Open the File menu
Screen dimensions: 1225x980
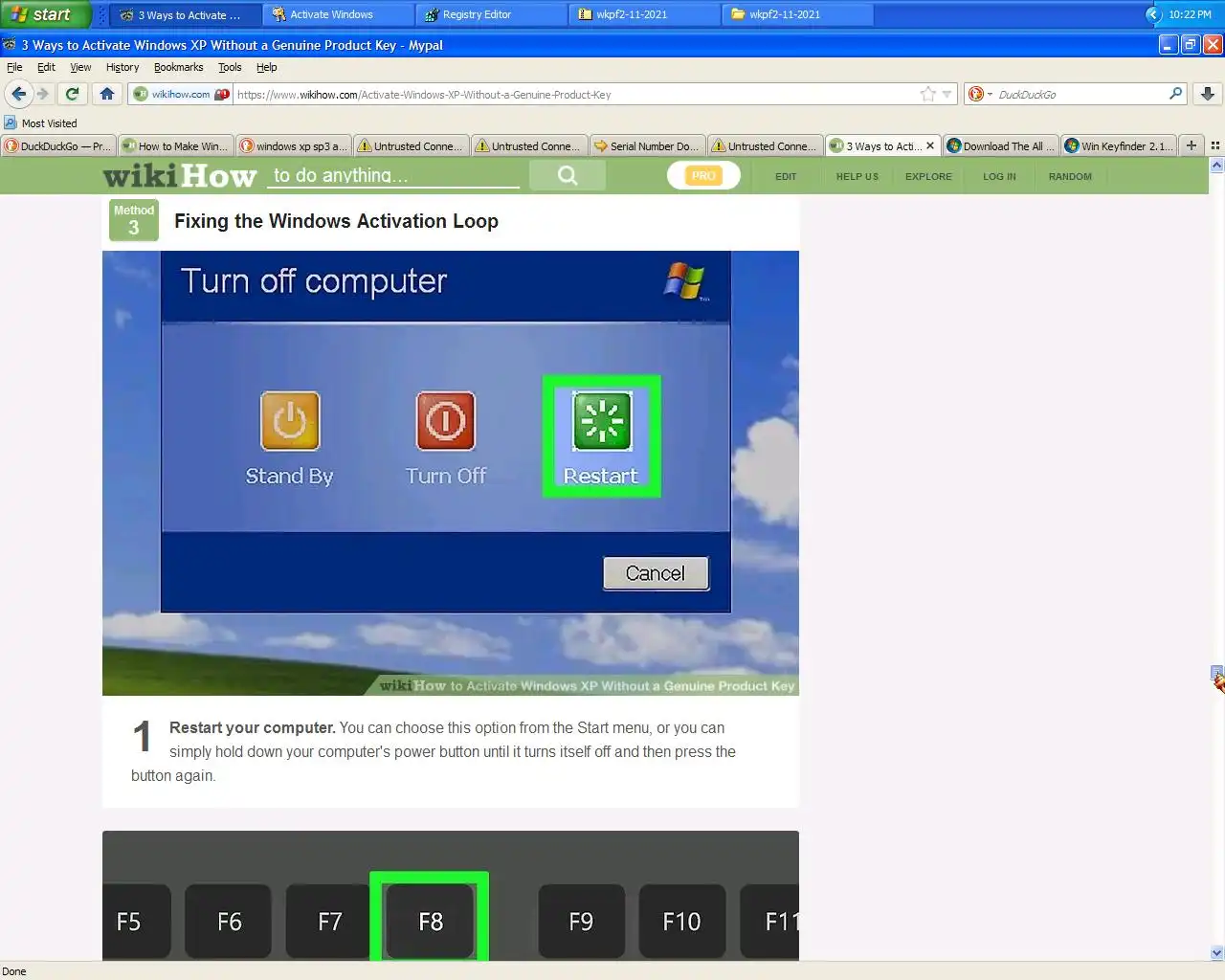(14, 67)
